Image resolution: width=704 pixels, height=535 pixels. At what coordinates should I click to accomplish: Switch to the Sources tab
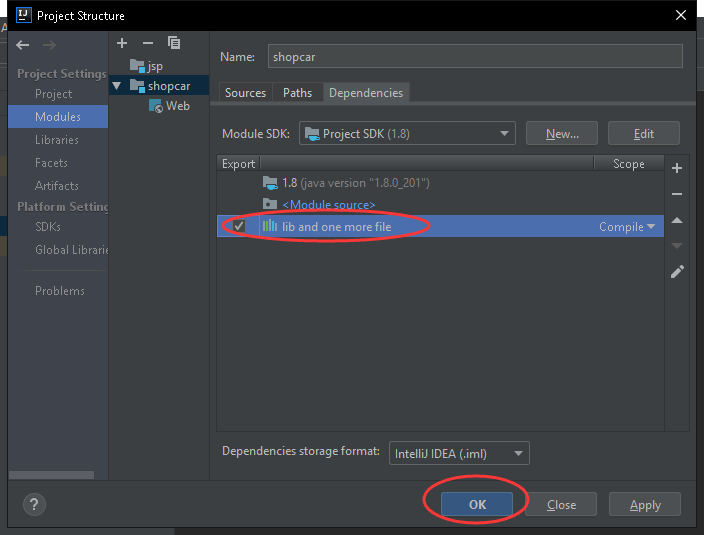[x=245, y=93]
